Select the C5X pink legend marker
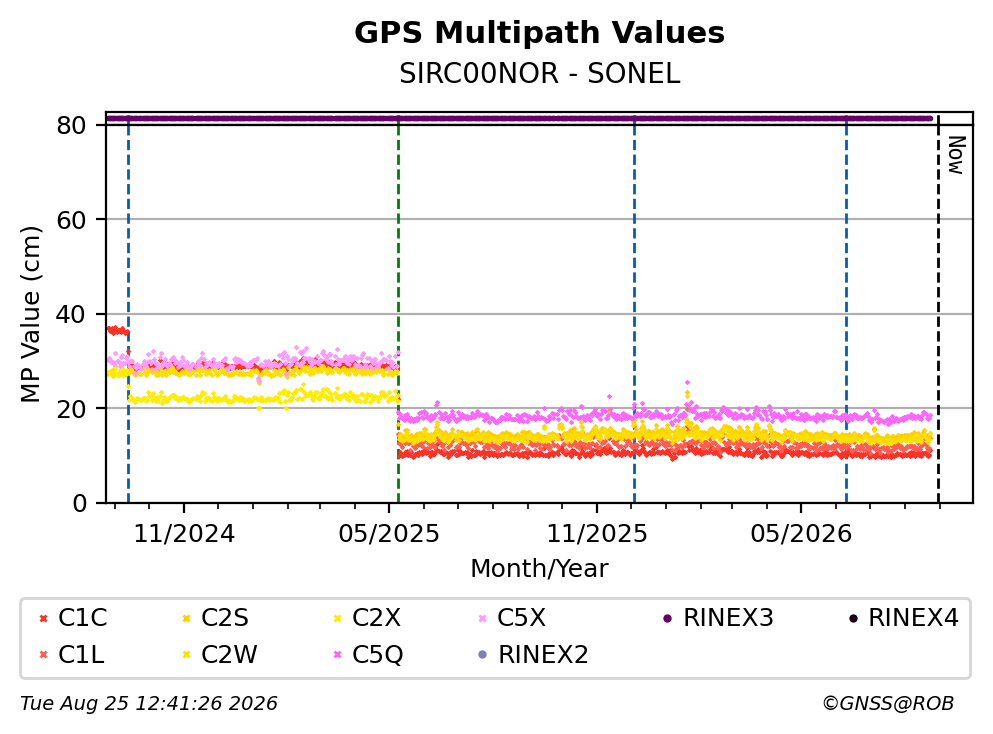 click(x=483, y=618)
